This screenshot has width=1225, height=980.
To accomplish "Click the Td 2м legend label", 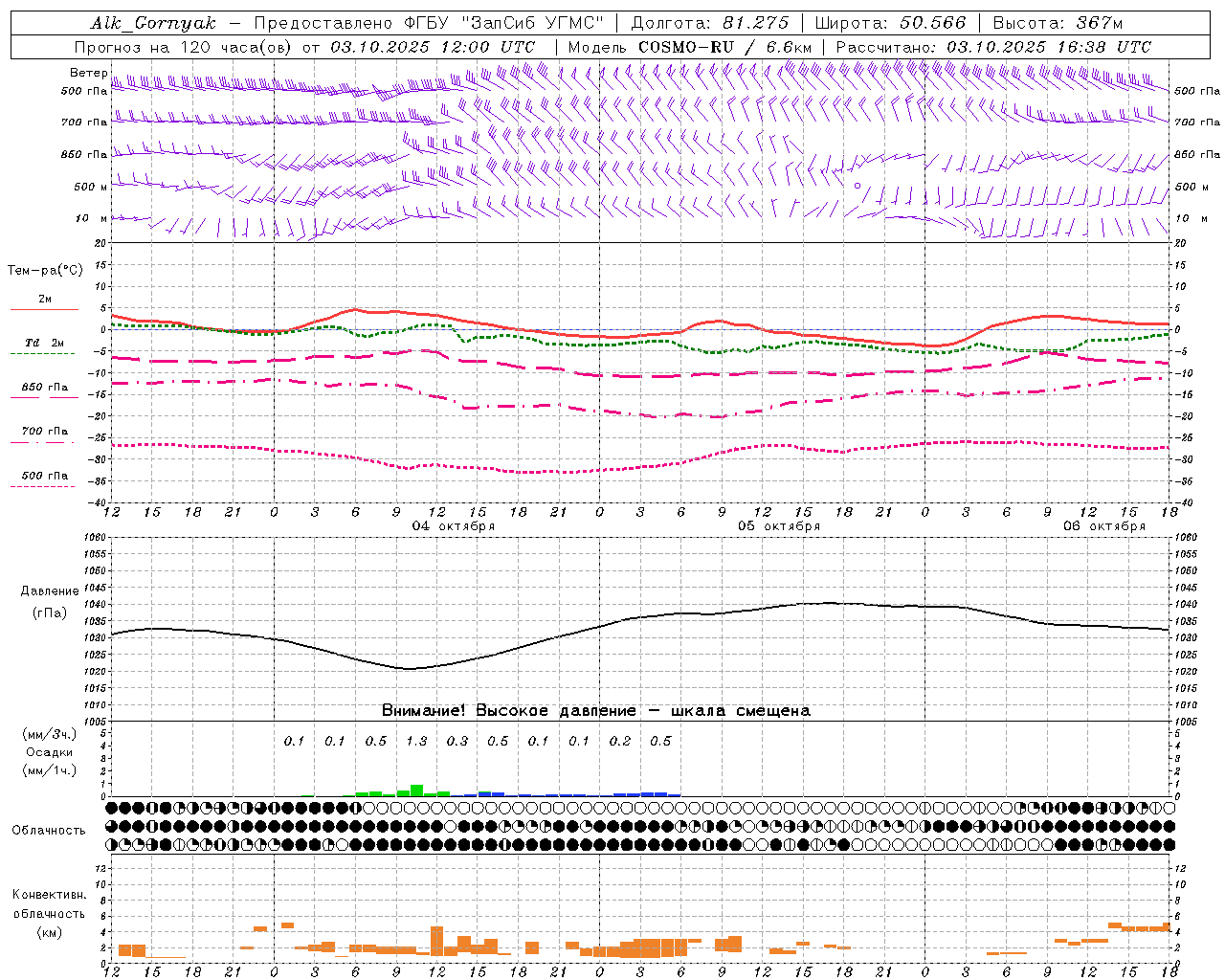I will [44, 343].
